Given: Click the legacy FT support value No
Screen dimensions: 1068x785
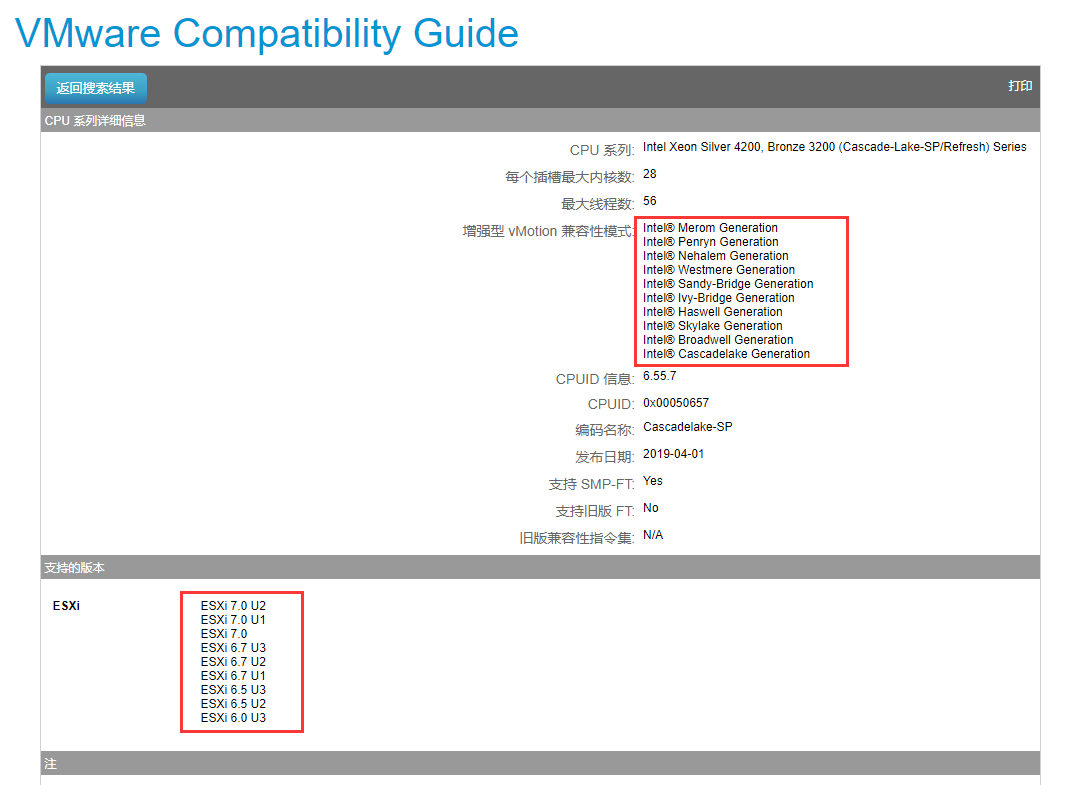Looking at the screenshot, I should point(650,508).
